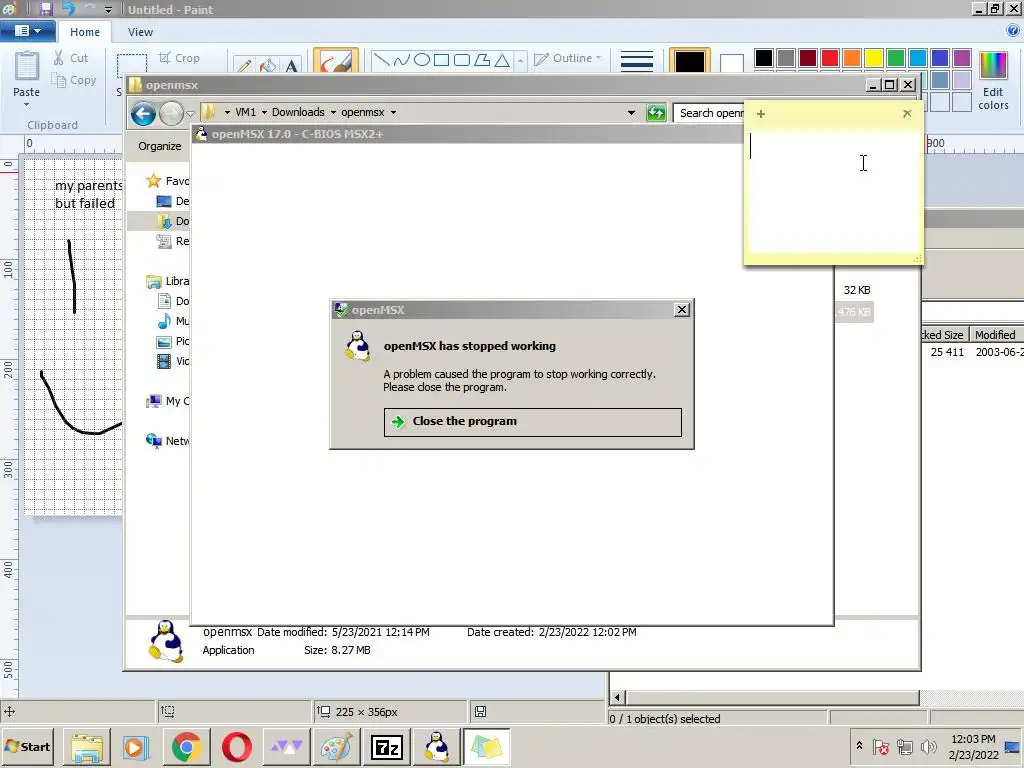
Task: Select Network in Explorer navigation pane
Action: click(x=168, y=441)
